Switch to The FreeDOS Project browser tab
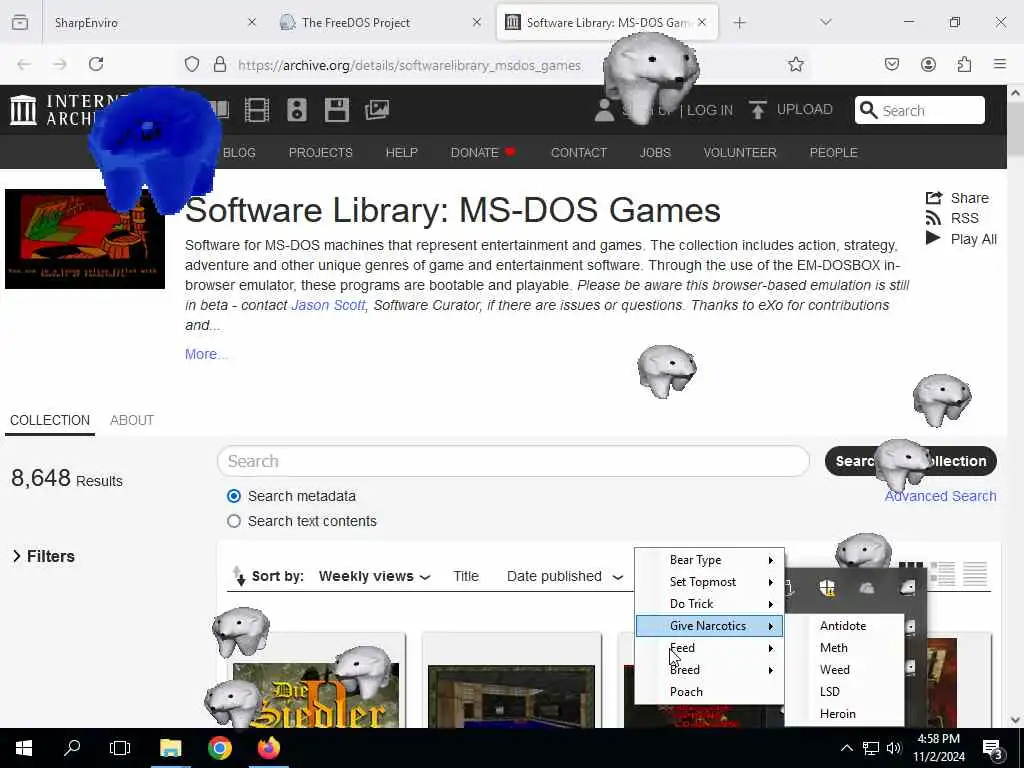1024x768 pixels. 379,22
